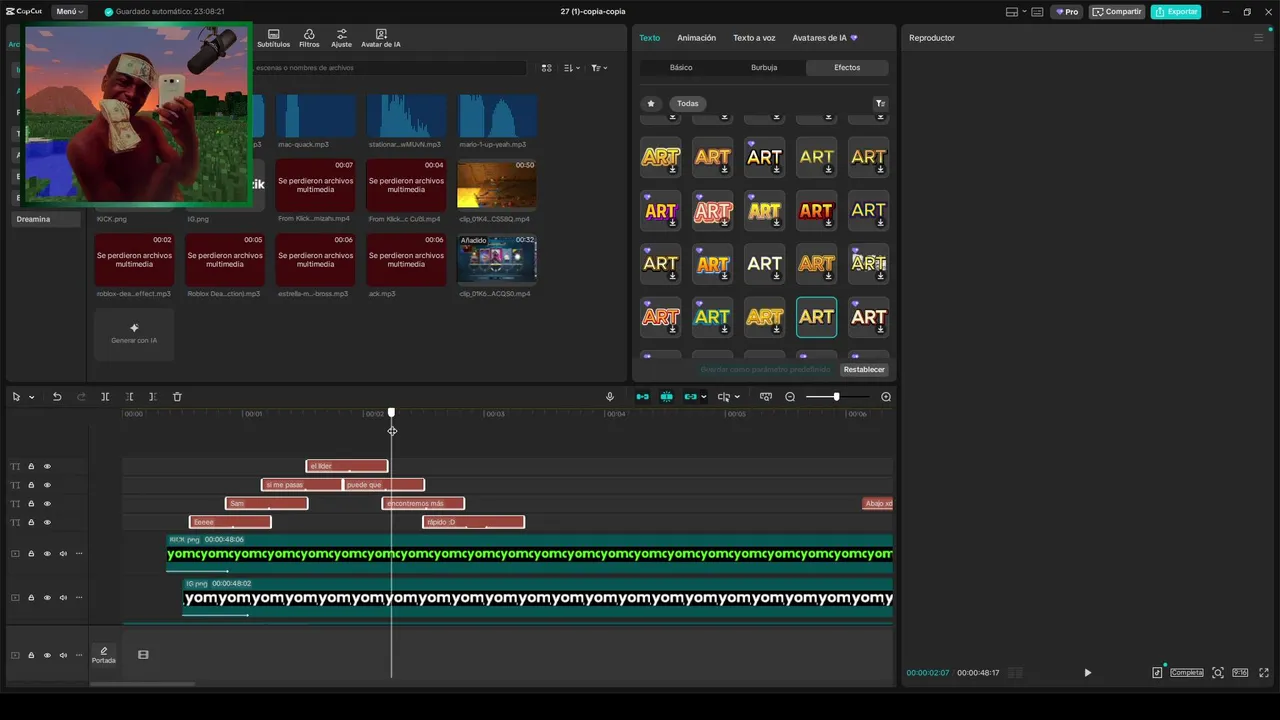Open text effects filter icon beside Todas
This screenshot has height=720, width=1280.
[x=880, y=103]
